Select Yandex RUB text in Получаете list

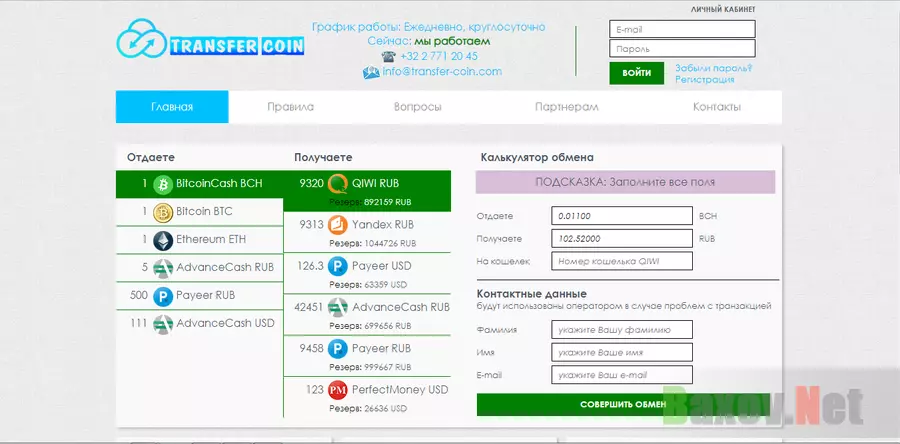[x=383, y=224]
